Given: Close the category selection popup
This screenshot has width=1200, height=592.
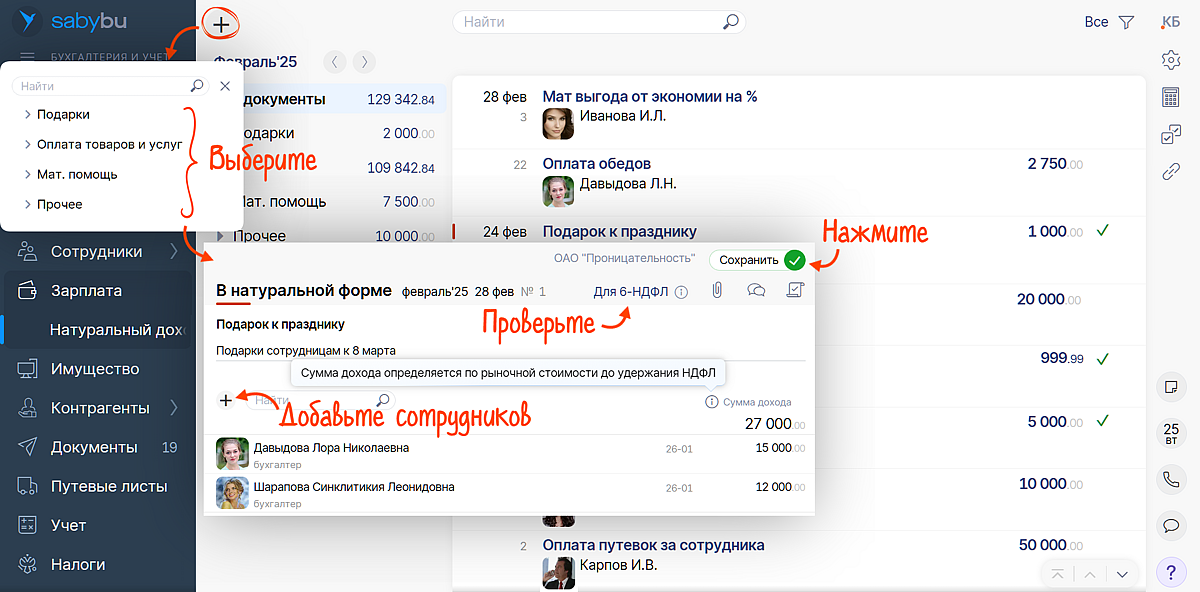Looking at the screenshot, I should point(225,87).
